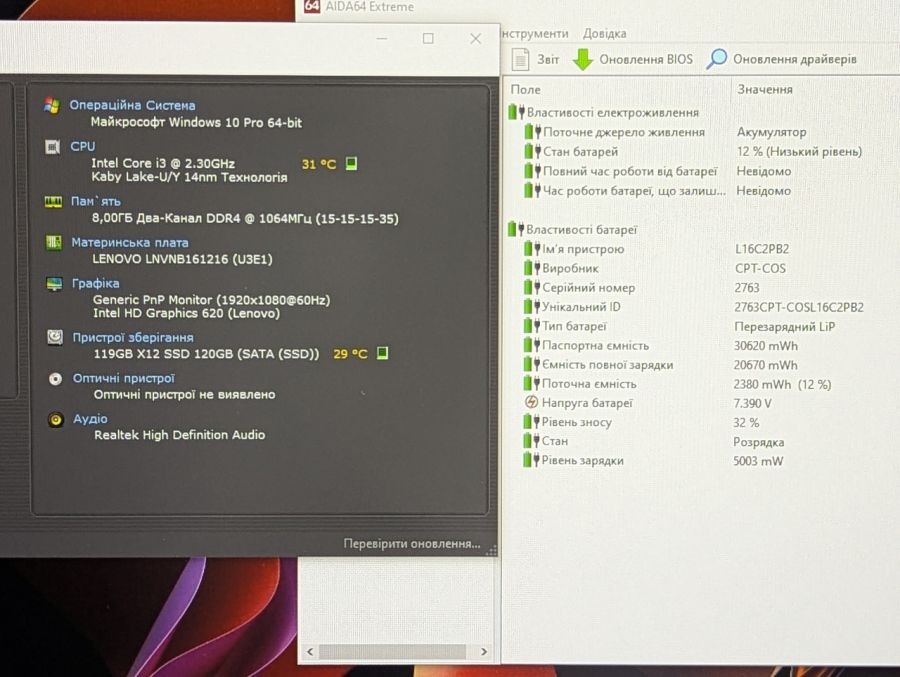Click battery icon by Властивості батареї header
This screenshot has height=677, width=900.
tap(515, 230)
